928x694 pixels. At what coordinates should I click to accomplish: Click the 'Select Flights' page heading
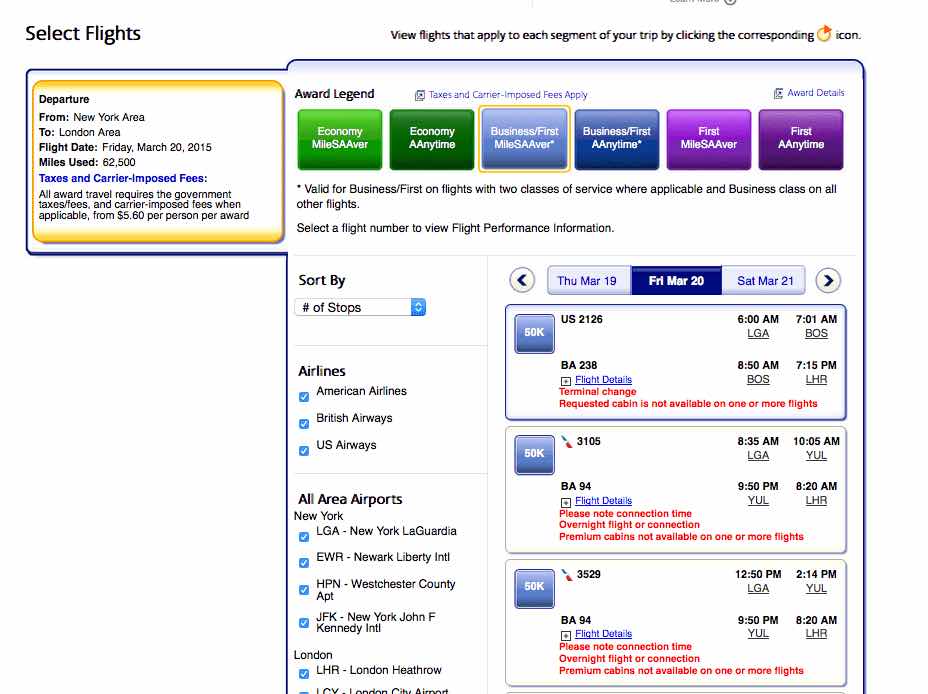coord(83,33)
